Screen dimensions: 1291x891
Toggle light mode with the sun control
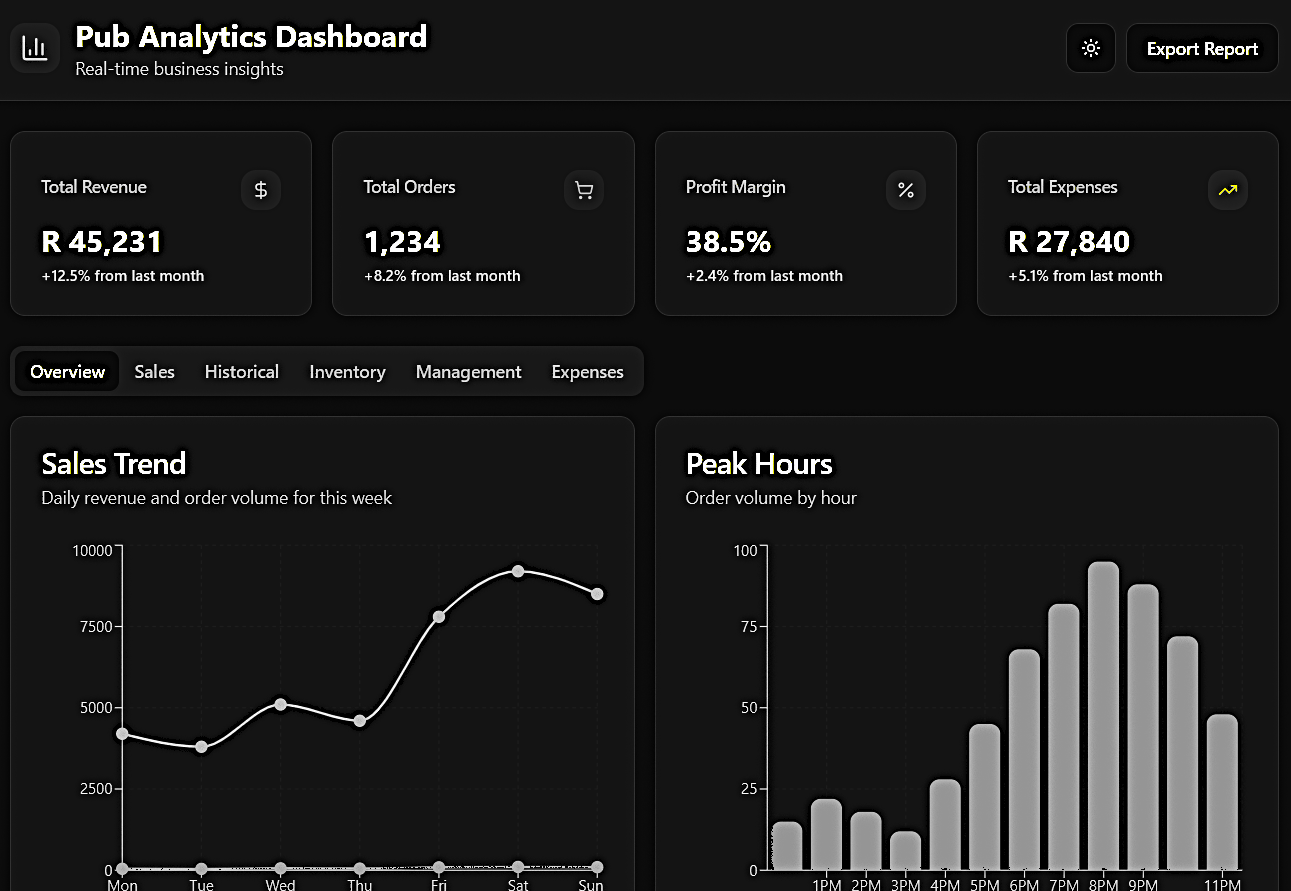1090,47
